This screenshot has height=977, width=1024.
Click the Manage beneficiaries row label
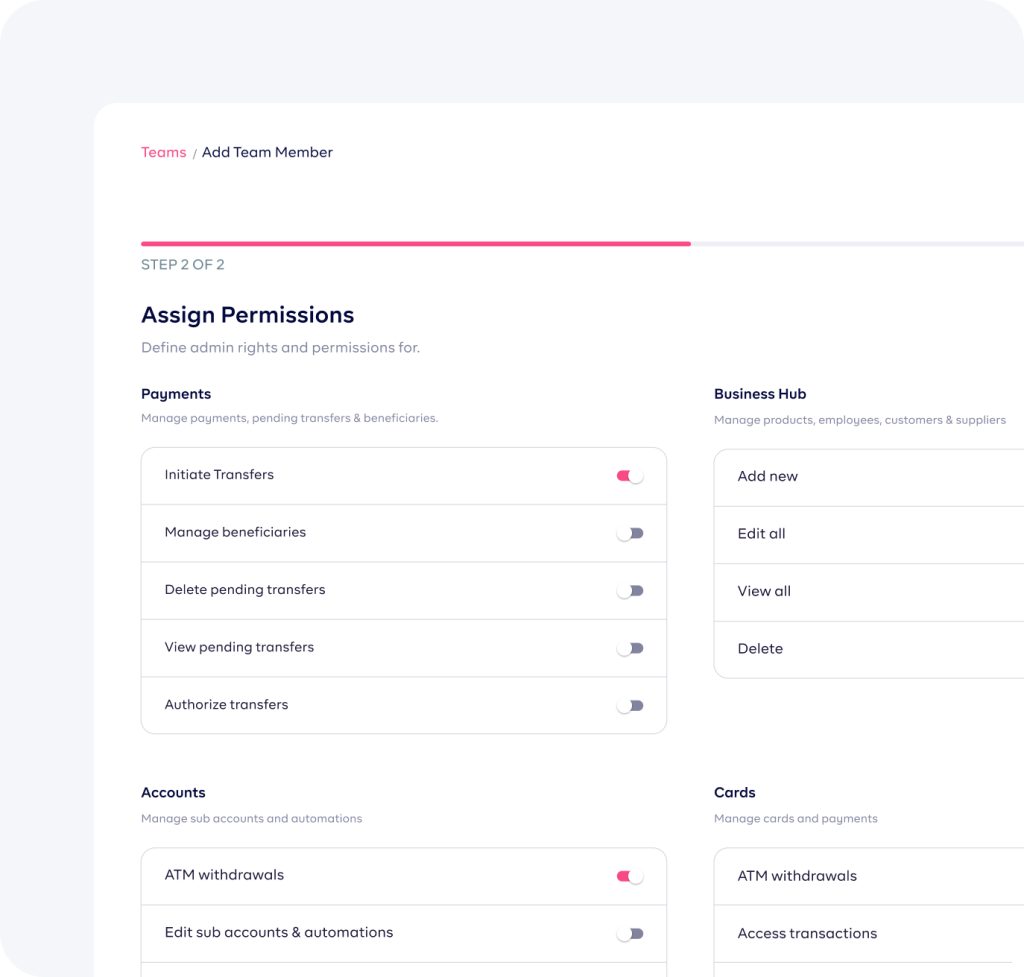[235, 532]
